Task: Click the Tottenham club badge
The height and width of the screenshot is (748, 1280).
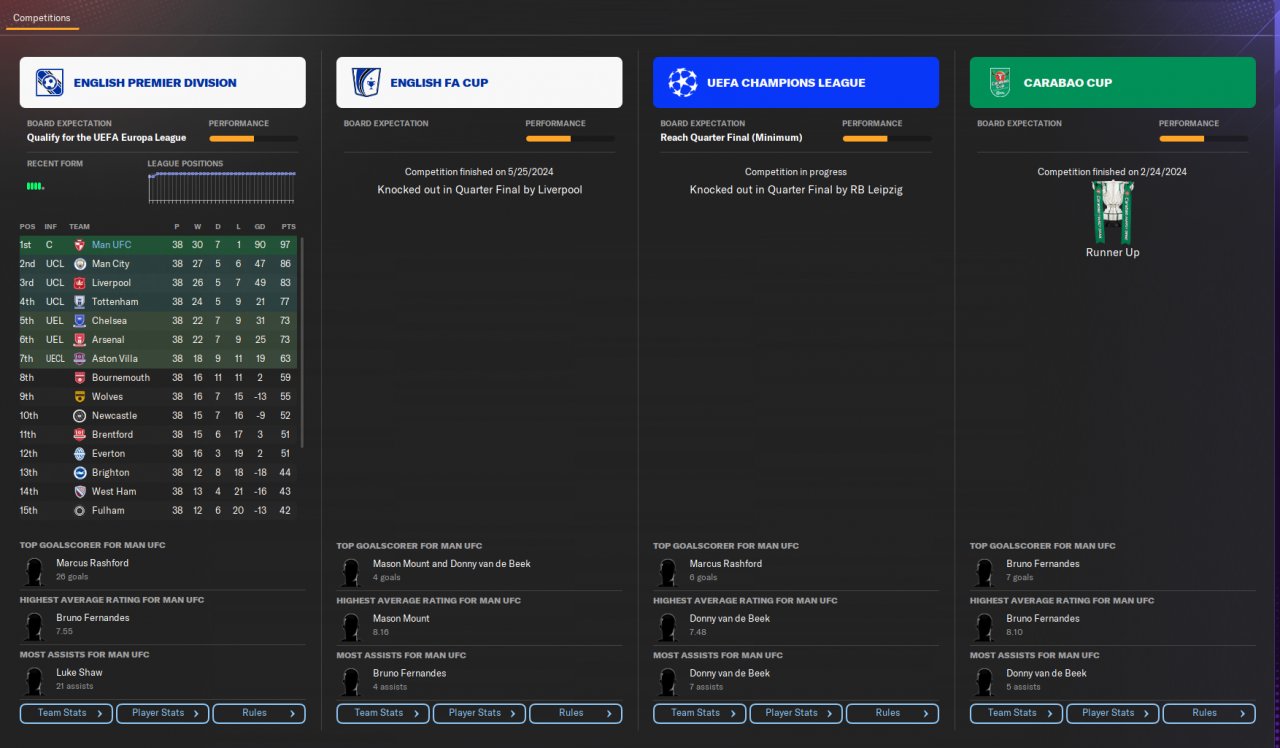Action: click(80, 302)
